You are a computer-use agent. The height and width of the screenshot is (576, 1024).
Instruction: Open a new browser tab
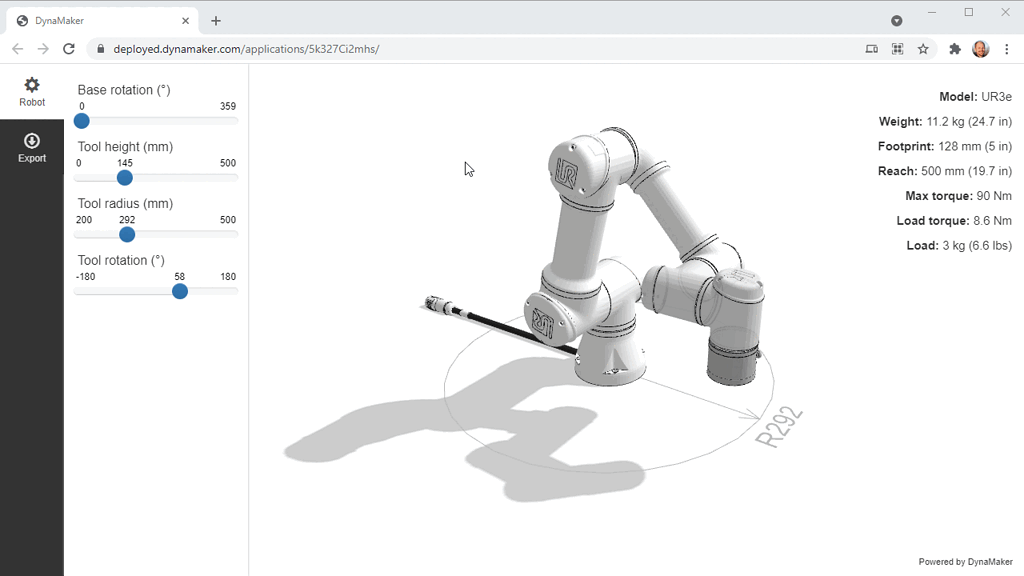(216, 19)
